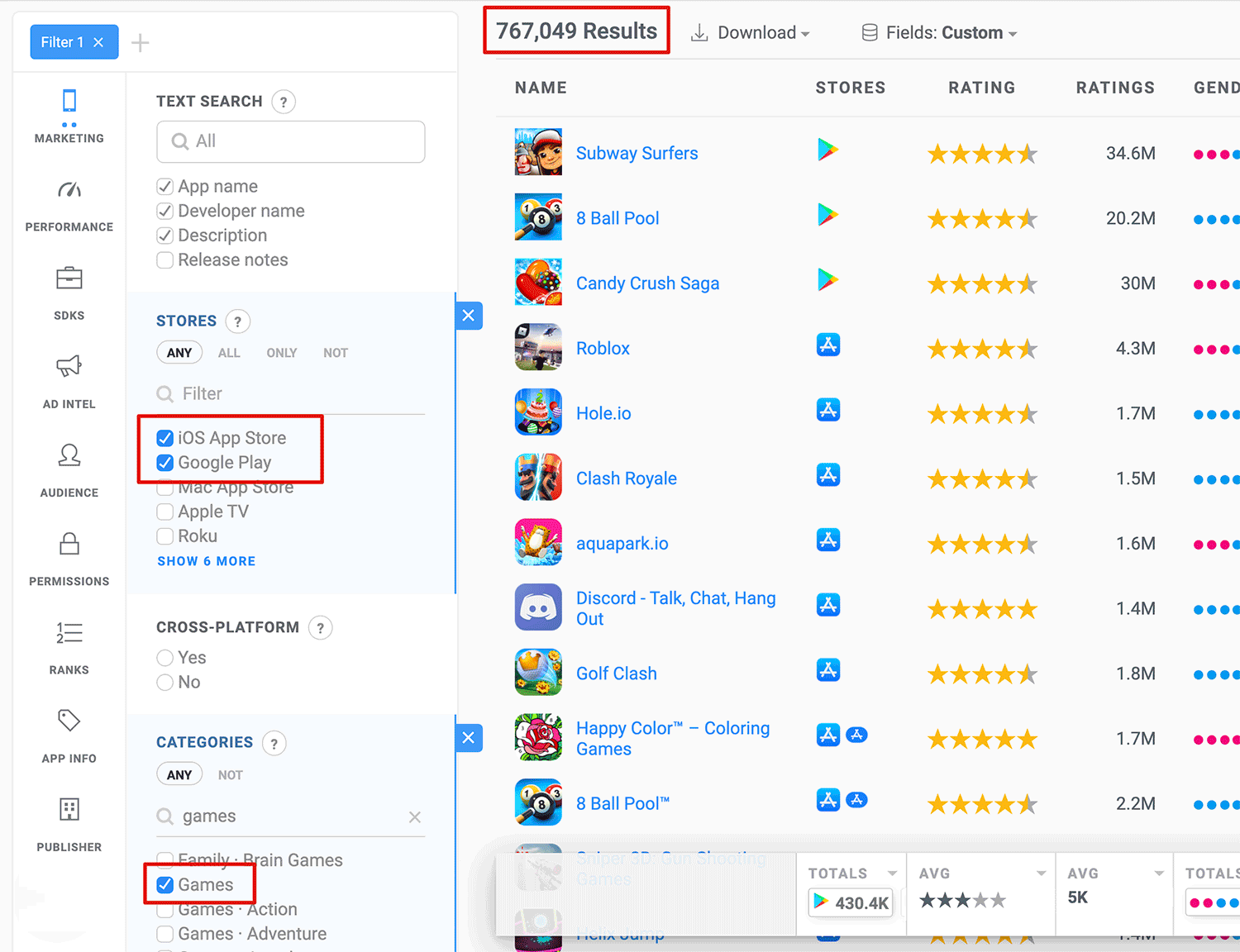Clear the games category search text

point(415,817)
